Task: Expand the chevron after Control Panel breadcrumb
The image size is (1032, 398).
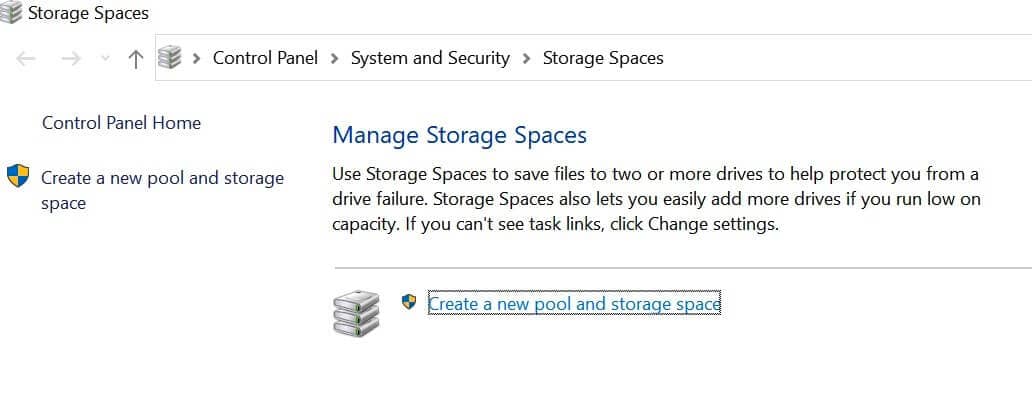Action: [x=334, y=59]
